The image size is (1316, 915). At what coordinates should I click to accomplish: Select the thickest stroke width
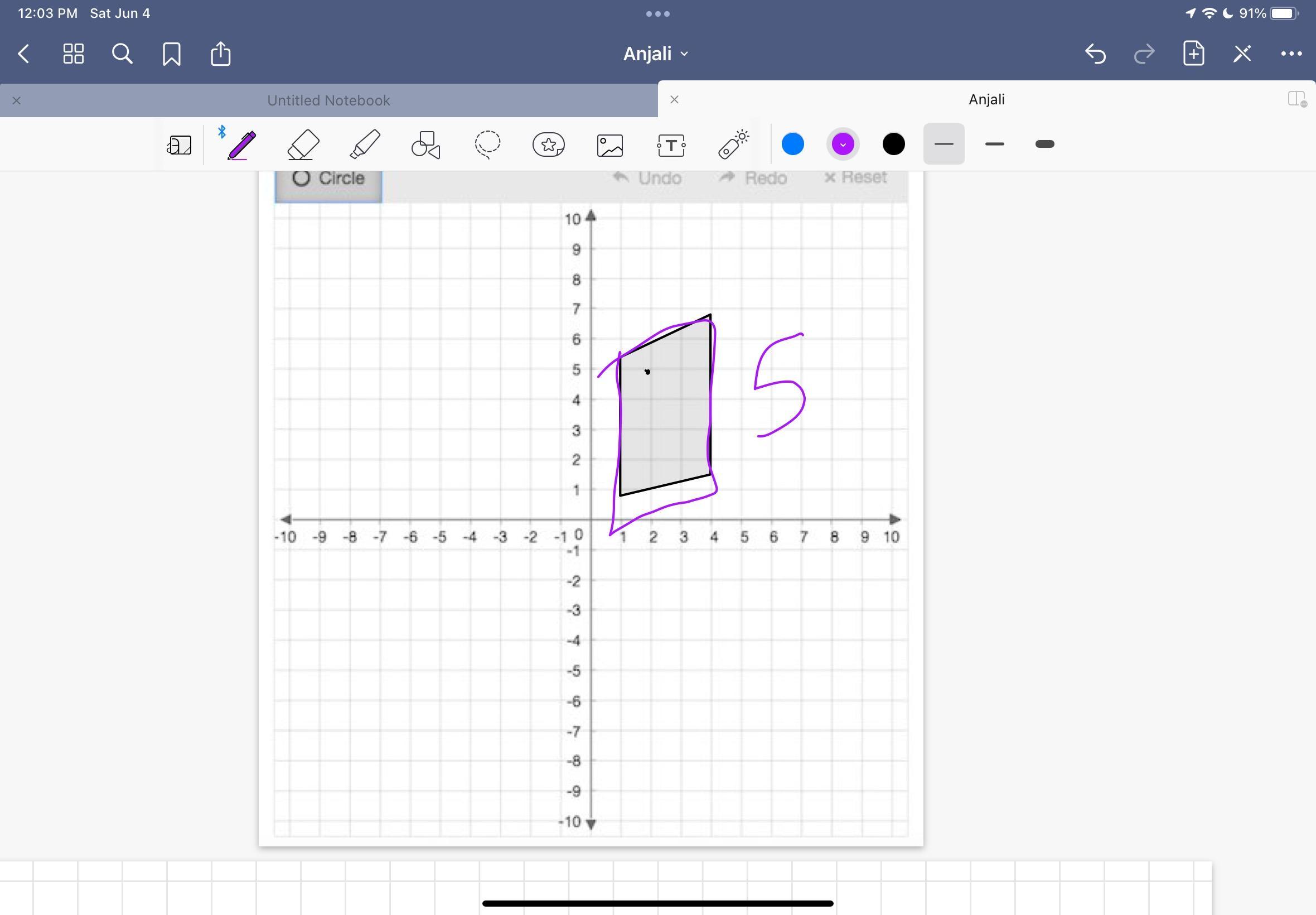(x=1044, y=144)
